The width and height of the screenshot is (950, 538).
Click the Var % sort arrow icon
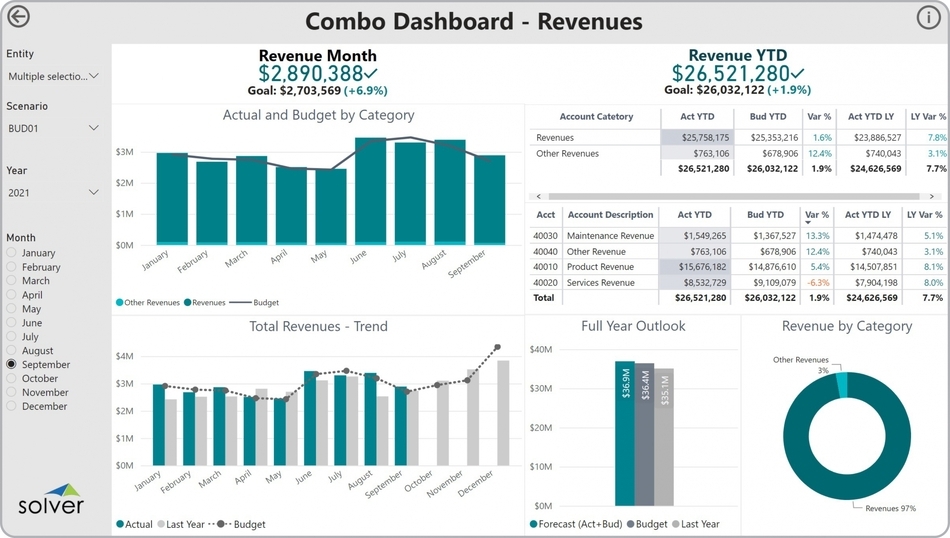810,224
